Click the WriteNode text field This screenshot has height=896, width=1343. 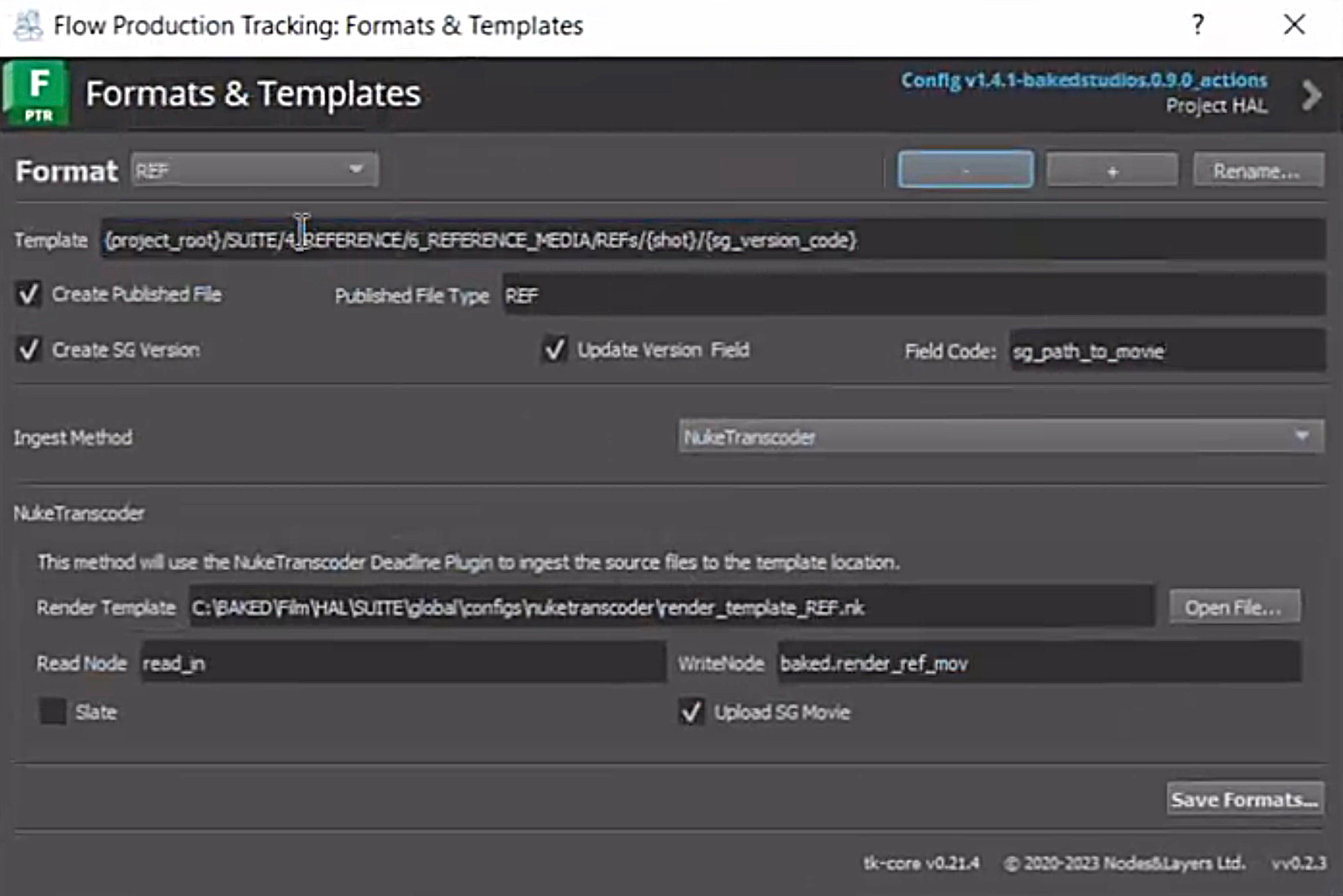1038,663
